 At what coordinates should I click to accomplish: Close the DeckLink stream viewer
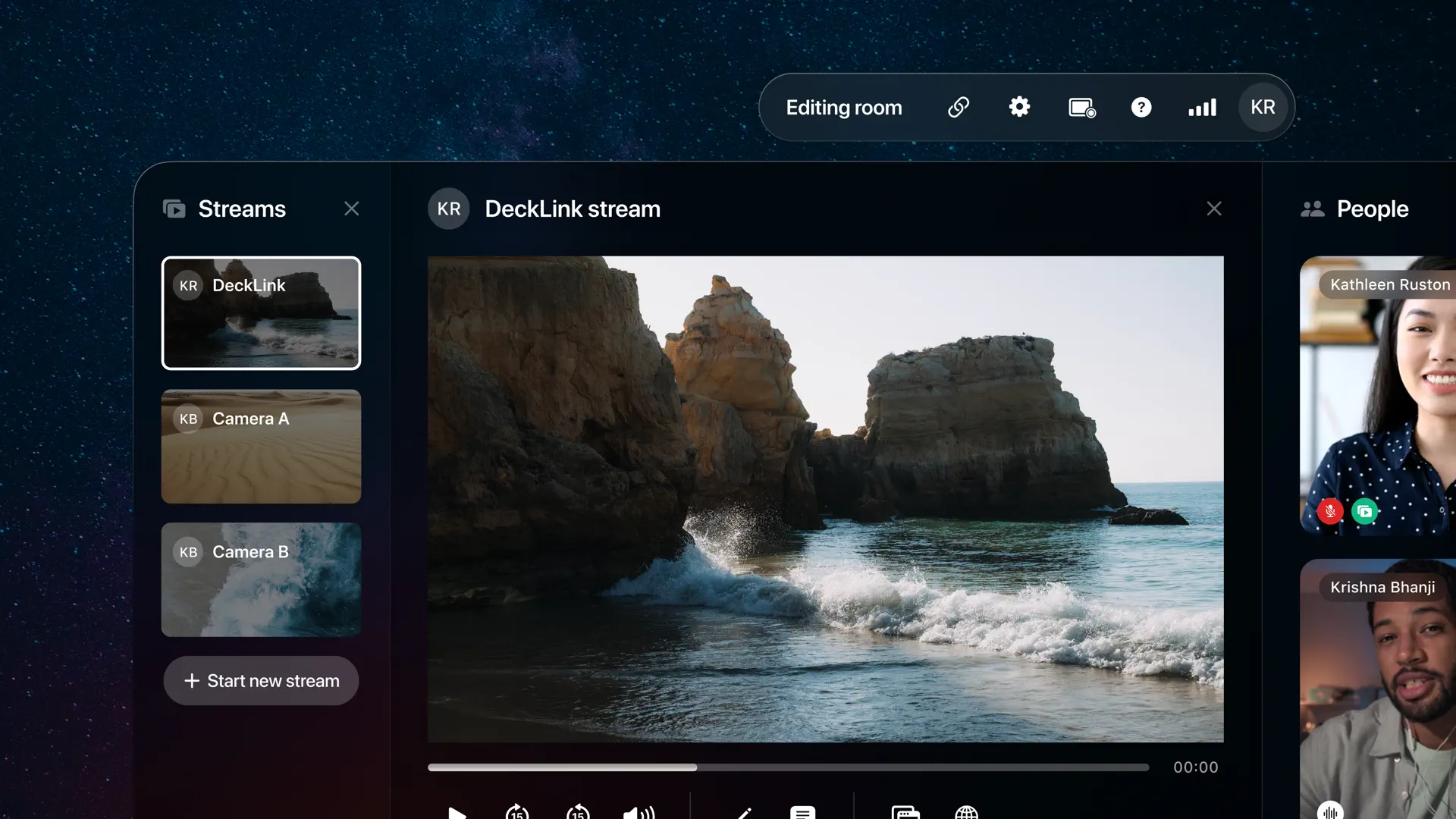point(1214,209)
